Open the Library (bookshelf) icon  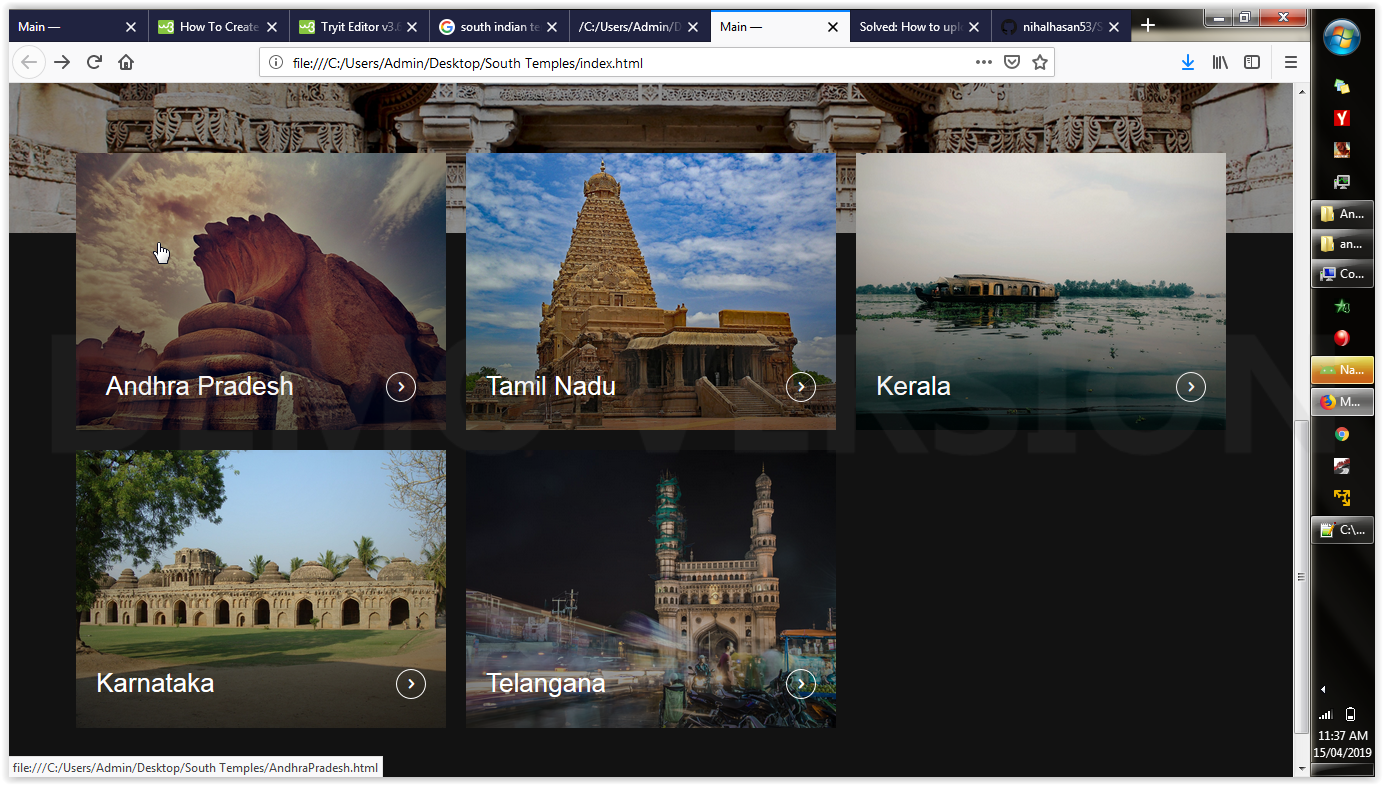1220,61
